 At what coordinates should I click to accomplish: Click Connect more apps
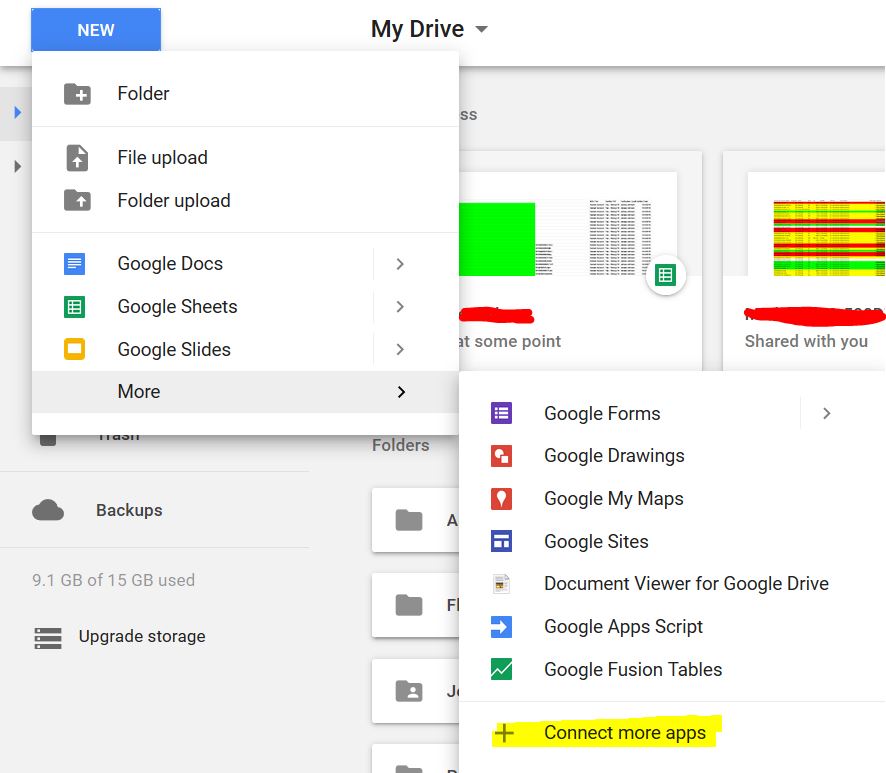pyautogui.click(x=624, y=733)
